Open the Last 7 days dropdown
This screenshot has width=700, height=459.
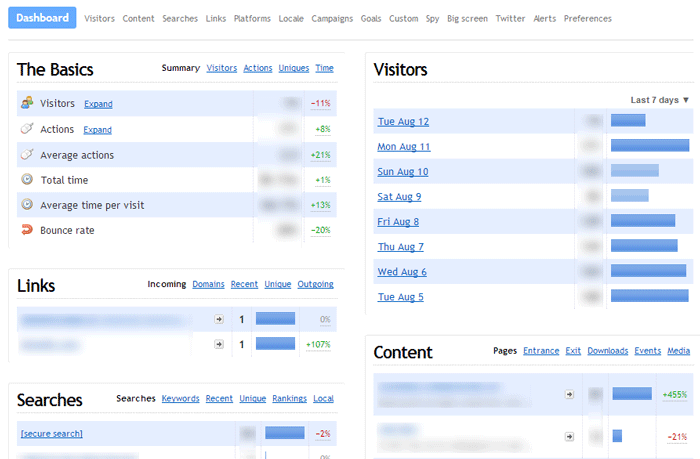660,100
